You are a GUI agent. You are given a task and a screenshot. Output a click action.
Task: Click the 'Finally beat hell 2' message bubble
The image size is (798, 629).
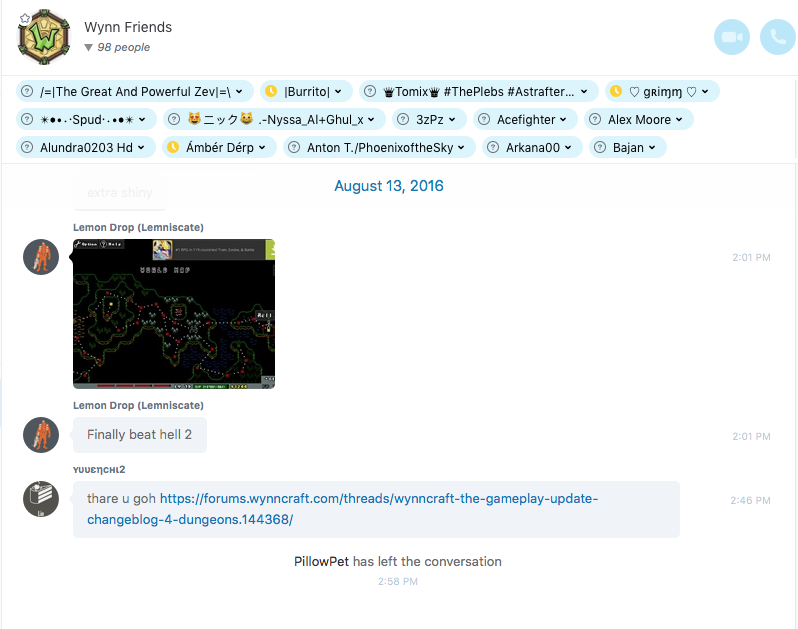pyautogui.click(x=140, y=435)
